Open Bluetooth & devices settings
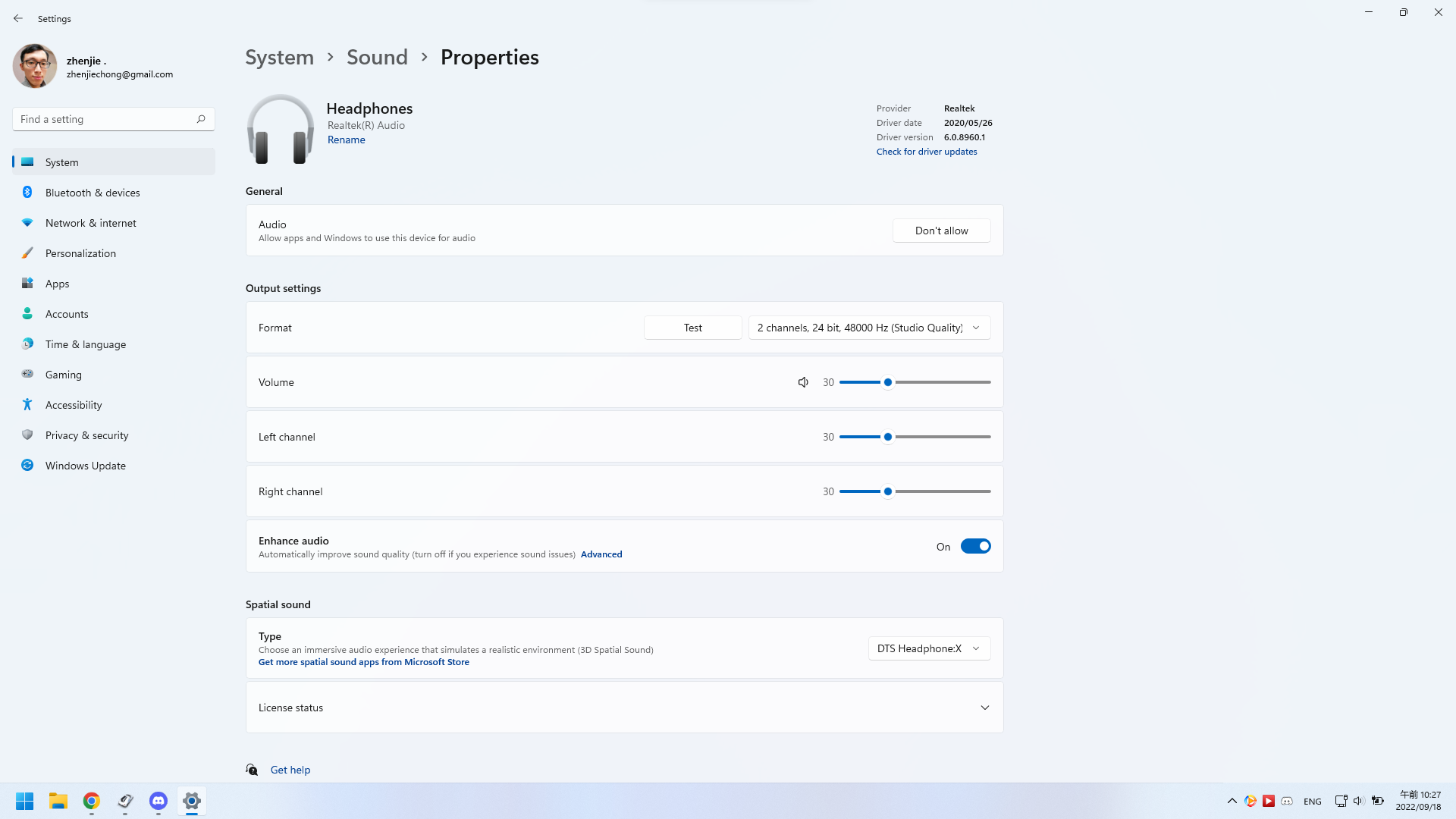This screenshot has width=1456, height=819. click(93, 193)
